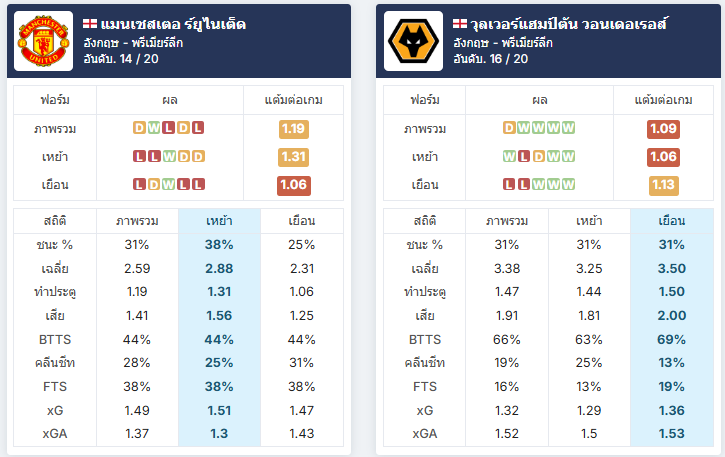Screen dimensions: 725x457
Task: Open the วูลเวอร์แฮมป์ตัน วอนเดอเรอส์ team name link
Action: click(x=569, y=24)
